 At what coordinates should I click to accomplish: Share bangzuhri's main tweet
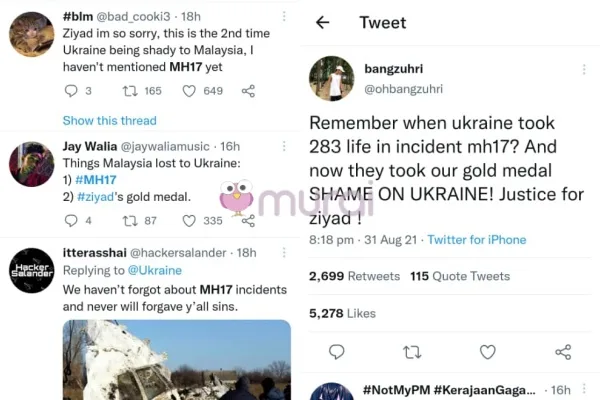pyautogui.click(x=563, y=352)
